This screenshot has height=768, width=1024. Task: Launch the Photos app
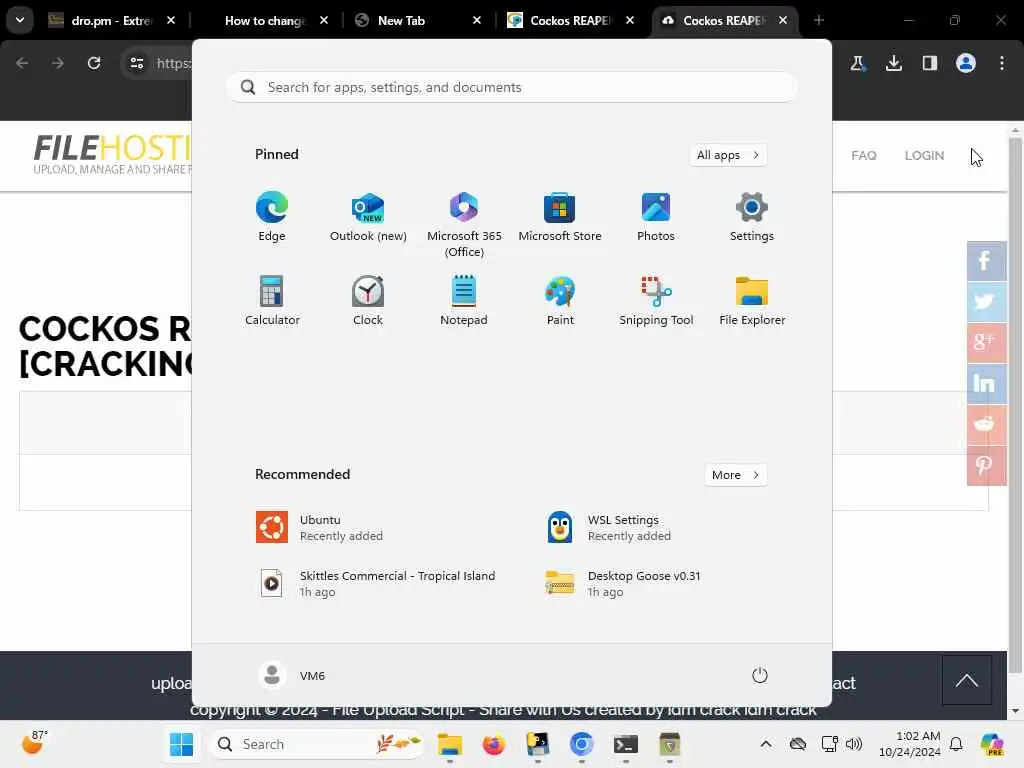[656, 217]
